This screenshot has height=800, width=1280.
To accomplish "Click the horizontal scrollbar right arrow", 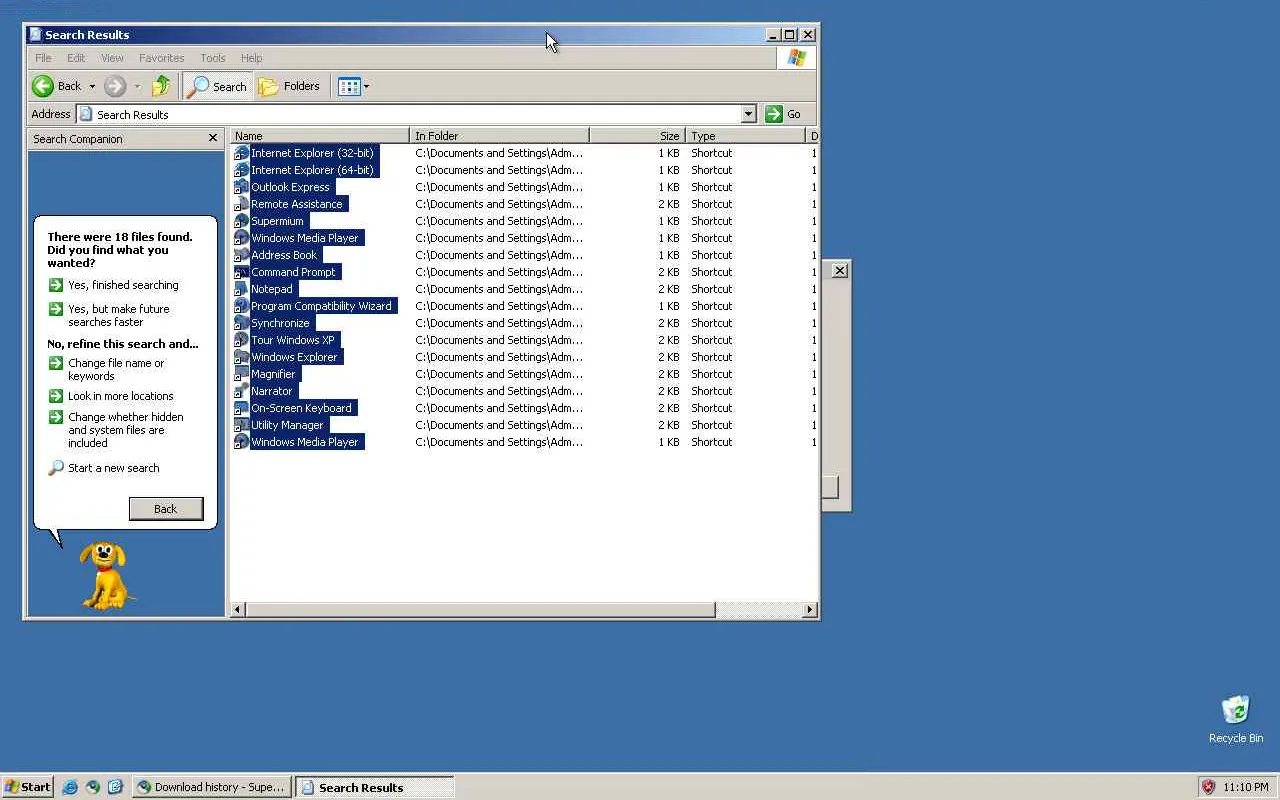I will coord(810,609).
